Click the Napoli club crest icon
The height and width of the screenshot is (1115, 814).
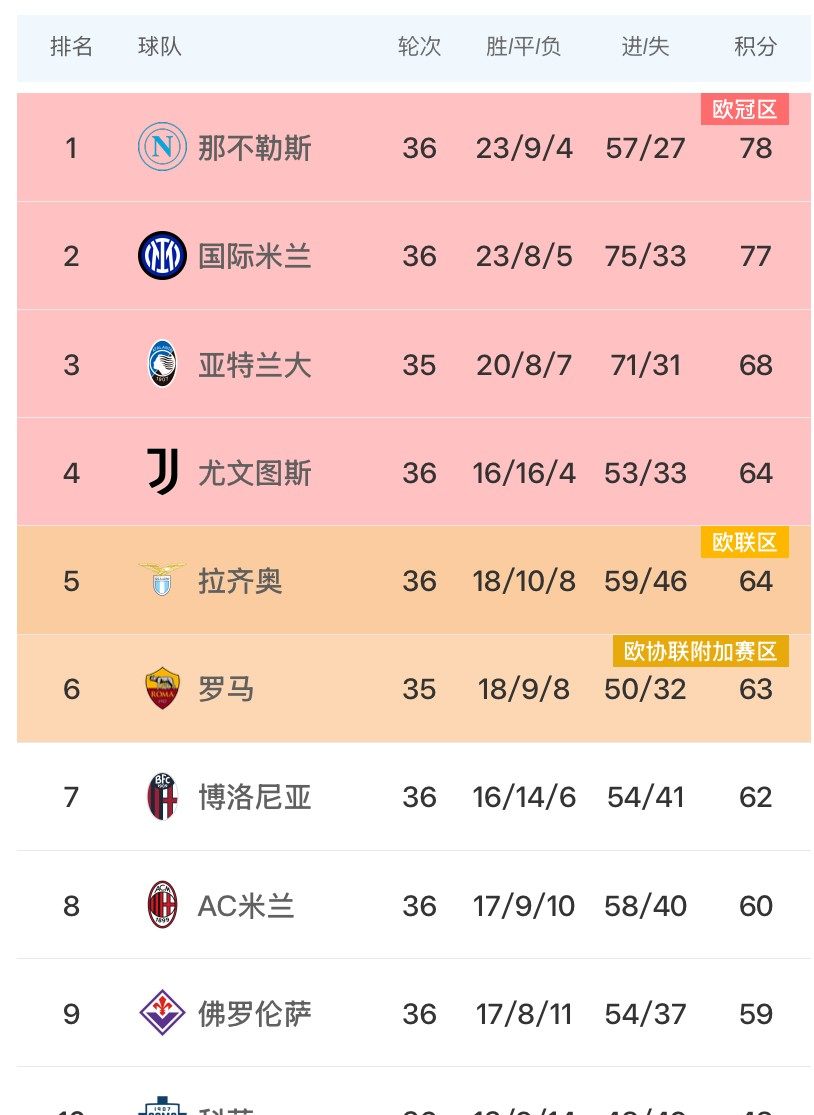click(162, 147)
